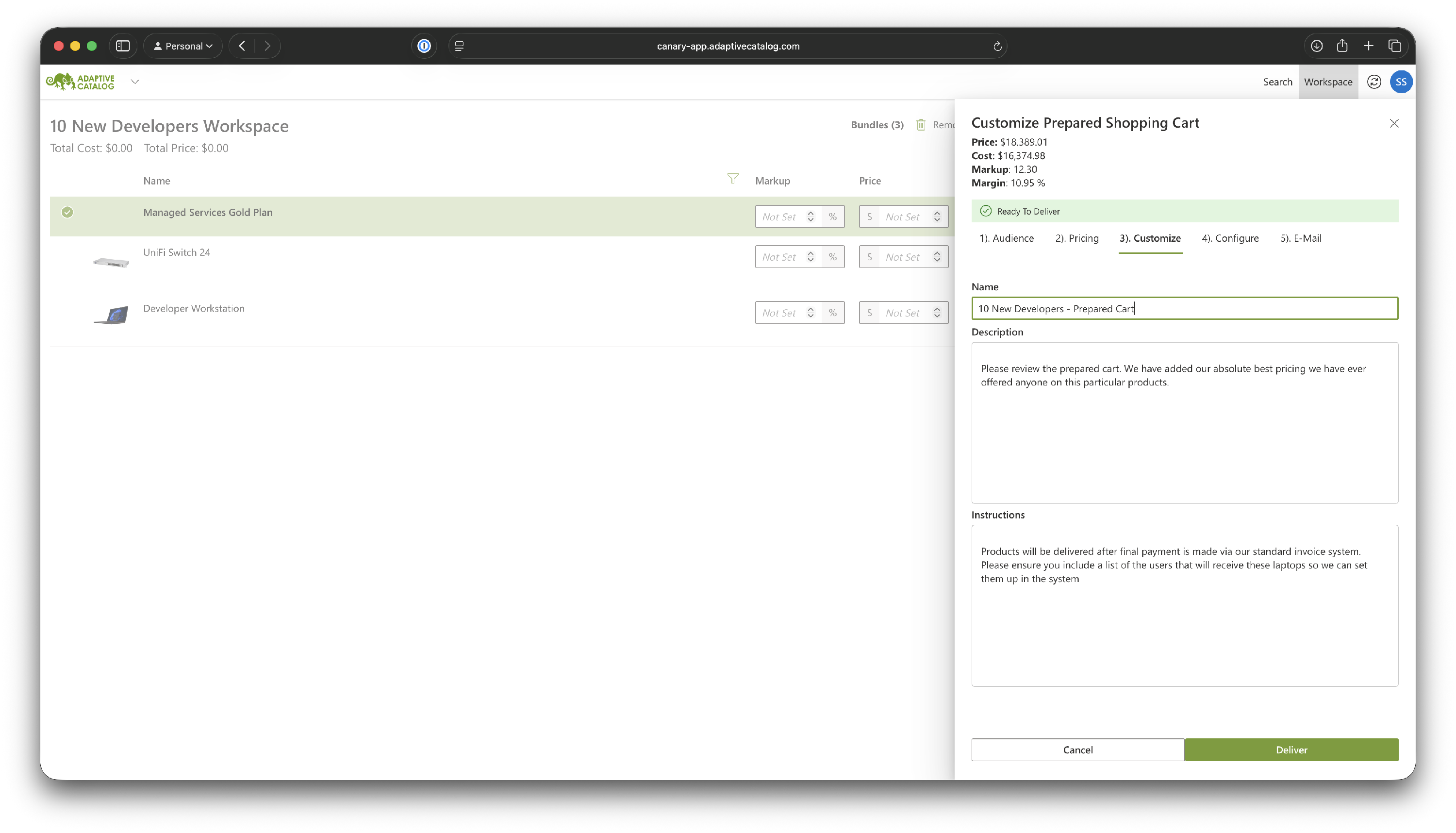
Task: Click the filter funnel icon in Name column
Action: coord(732,179)
